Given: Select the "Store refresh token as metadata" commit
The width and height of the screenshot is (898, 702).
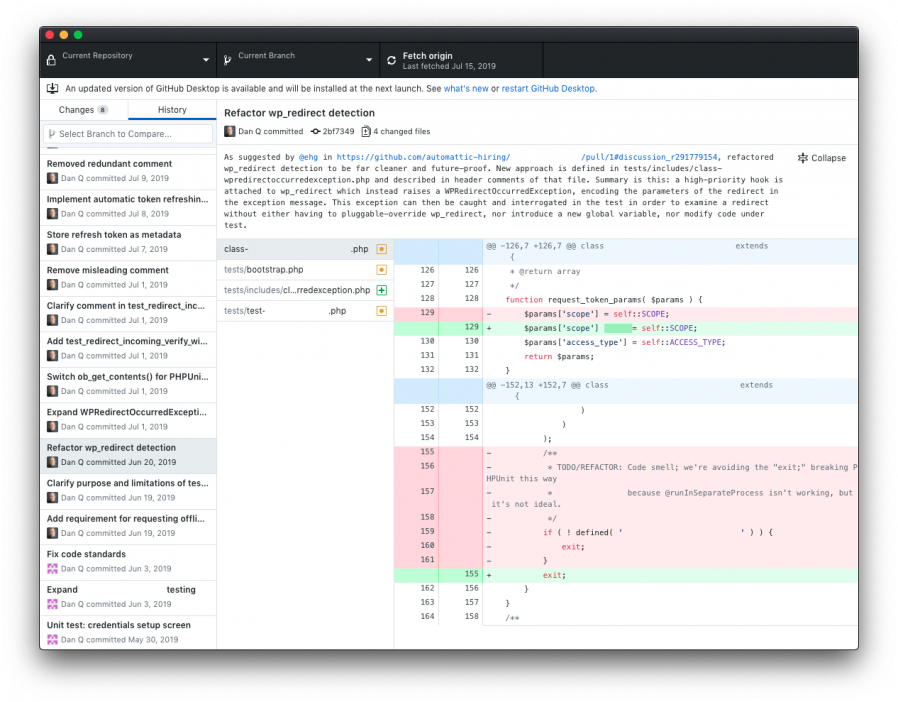Looking at the screenshot, I should coord(128,242).
